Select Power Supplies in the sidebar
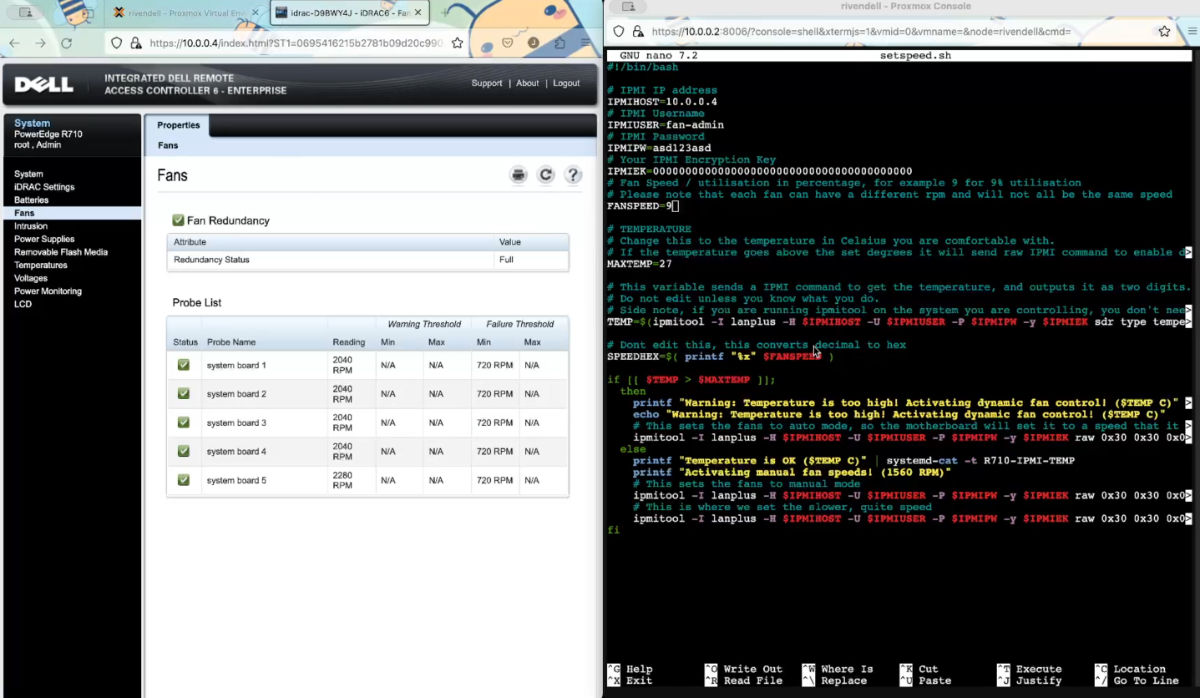Viewport: 1200px width, 698px height. click(x=44, y=239)
